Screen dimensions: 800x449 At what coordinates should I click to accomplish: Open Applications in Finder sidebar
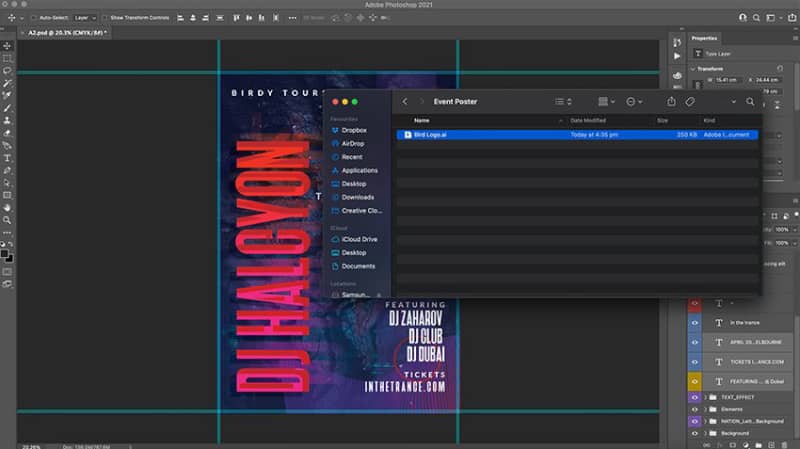(x=355, y=170)
